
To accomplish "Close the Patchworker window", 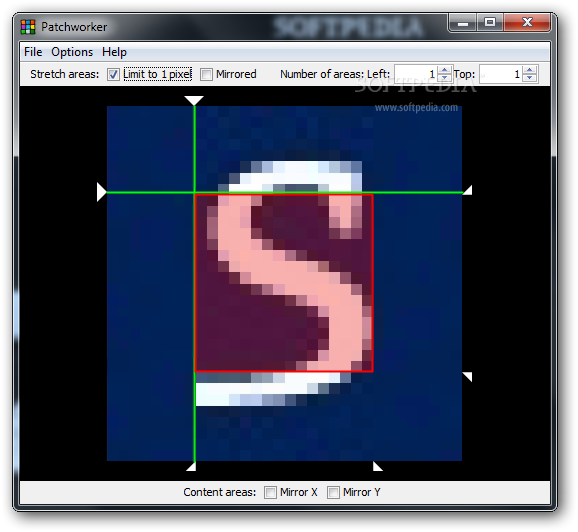I will click(x=527, y=23).
